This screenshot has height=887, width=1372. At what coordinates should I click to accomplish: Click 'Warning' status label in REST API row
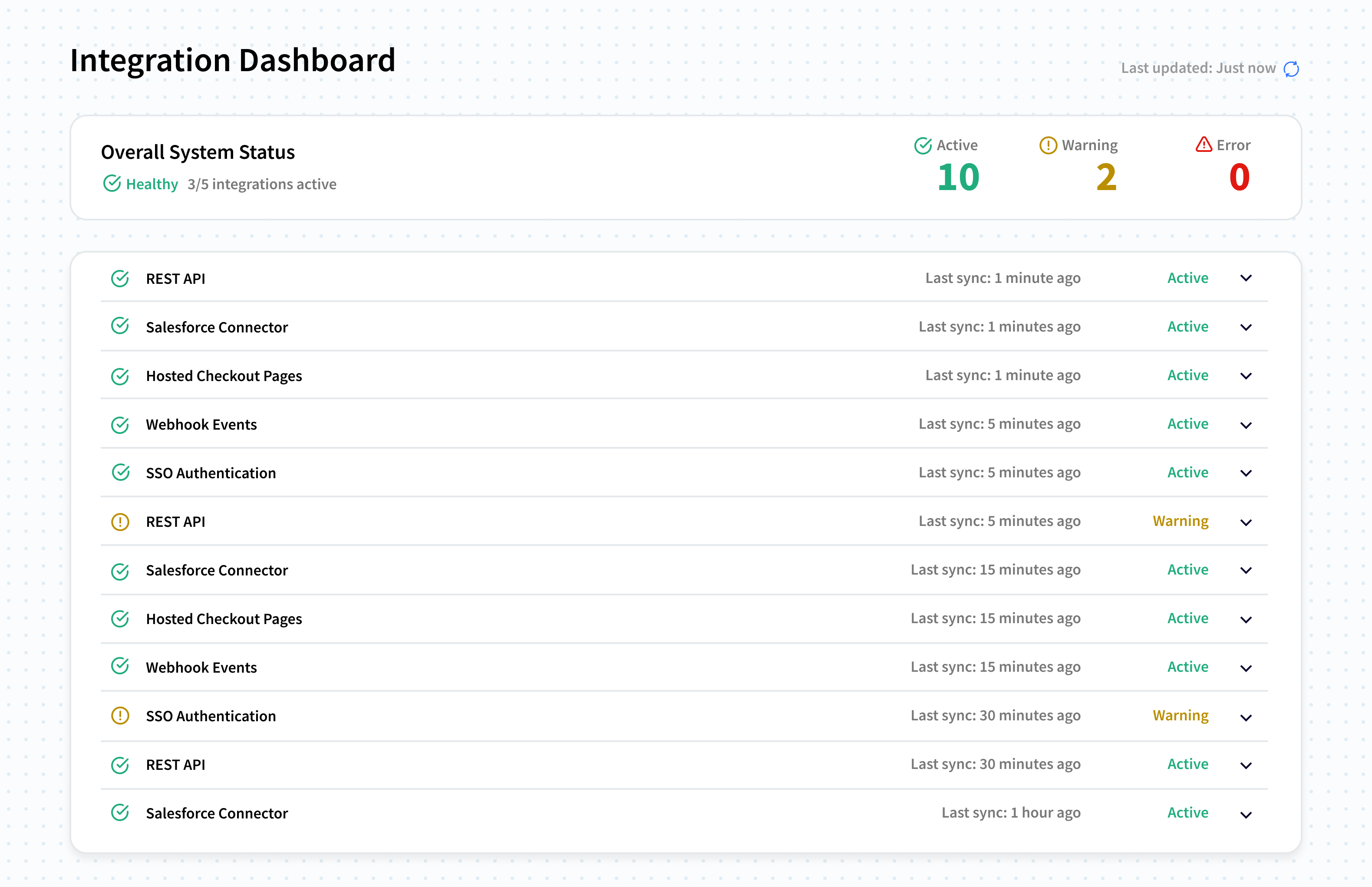(x=1180, y=521)
